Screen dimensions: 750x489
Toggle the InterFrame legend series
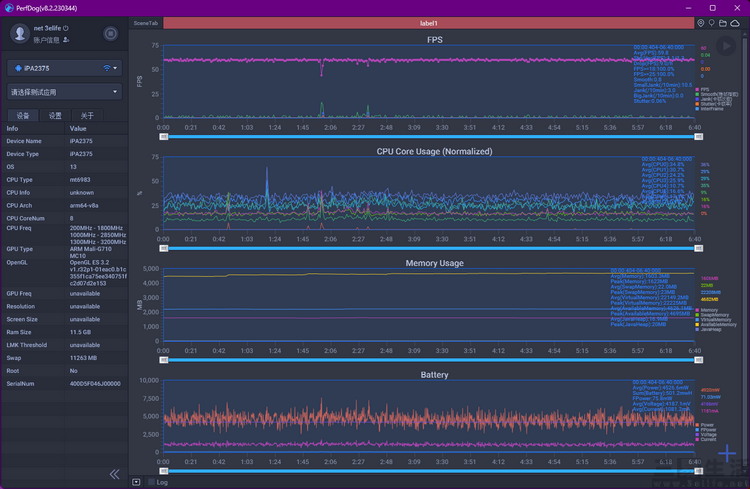709,109
